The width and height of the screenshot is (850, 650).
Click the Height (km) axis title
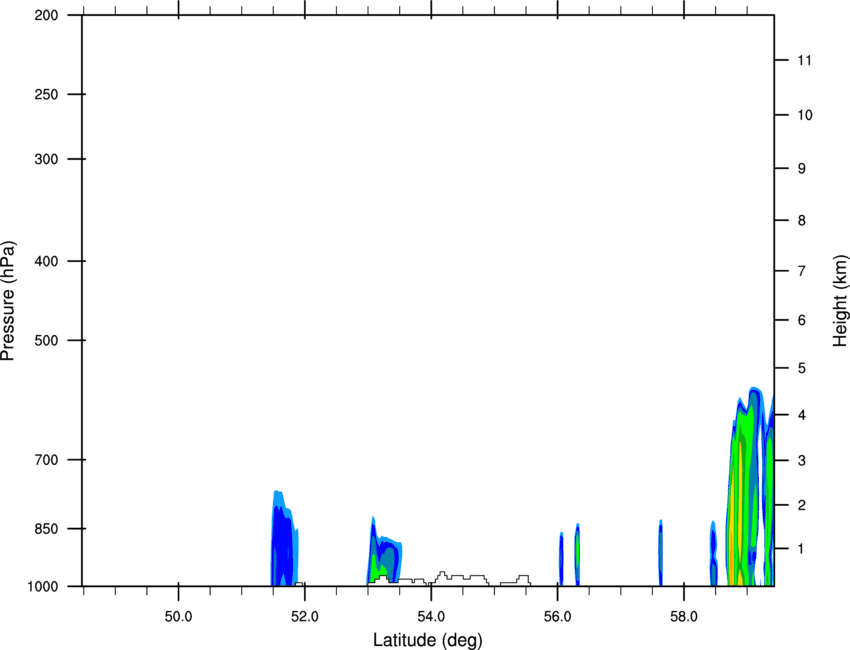(x=840, y=301)
